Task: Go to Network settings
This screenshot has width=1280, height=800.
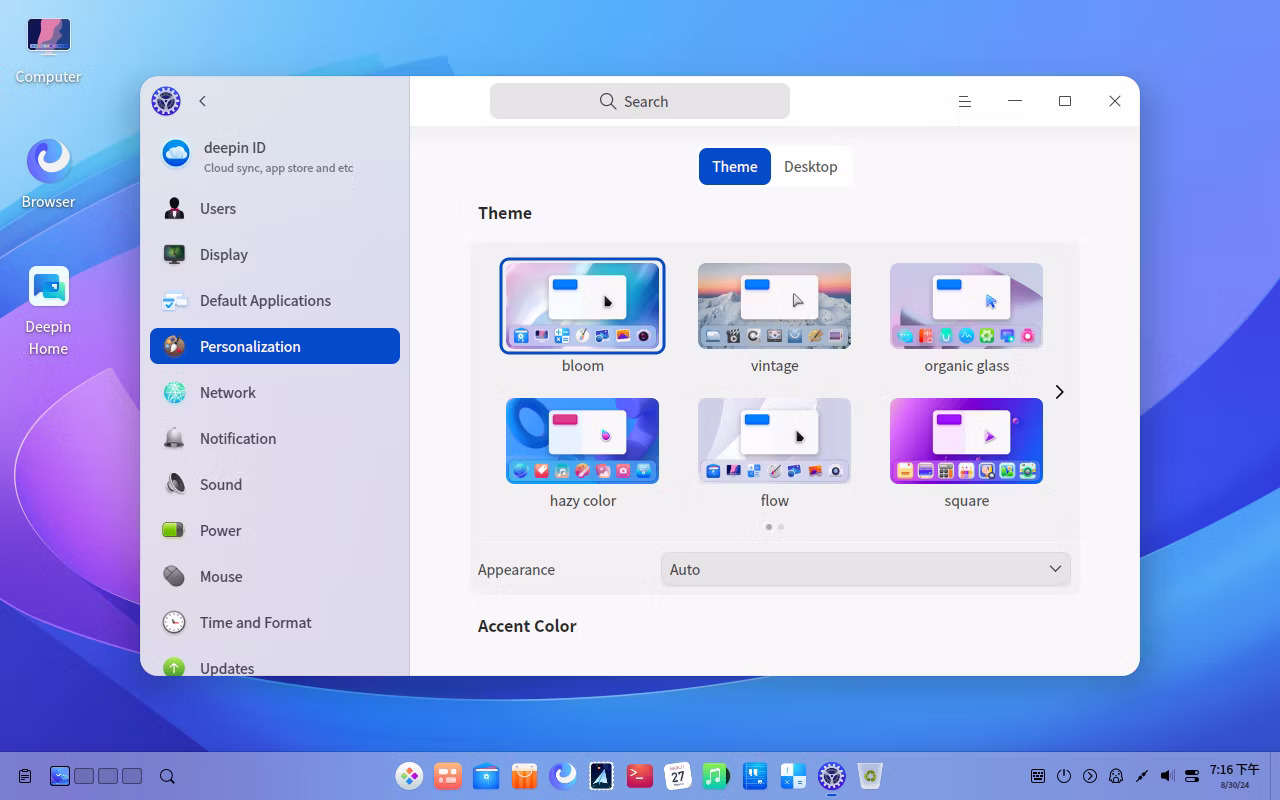Action: [227, 393]
